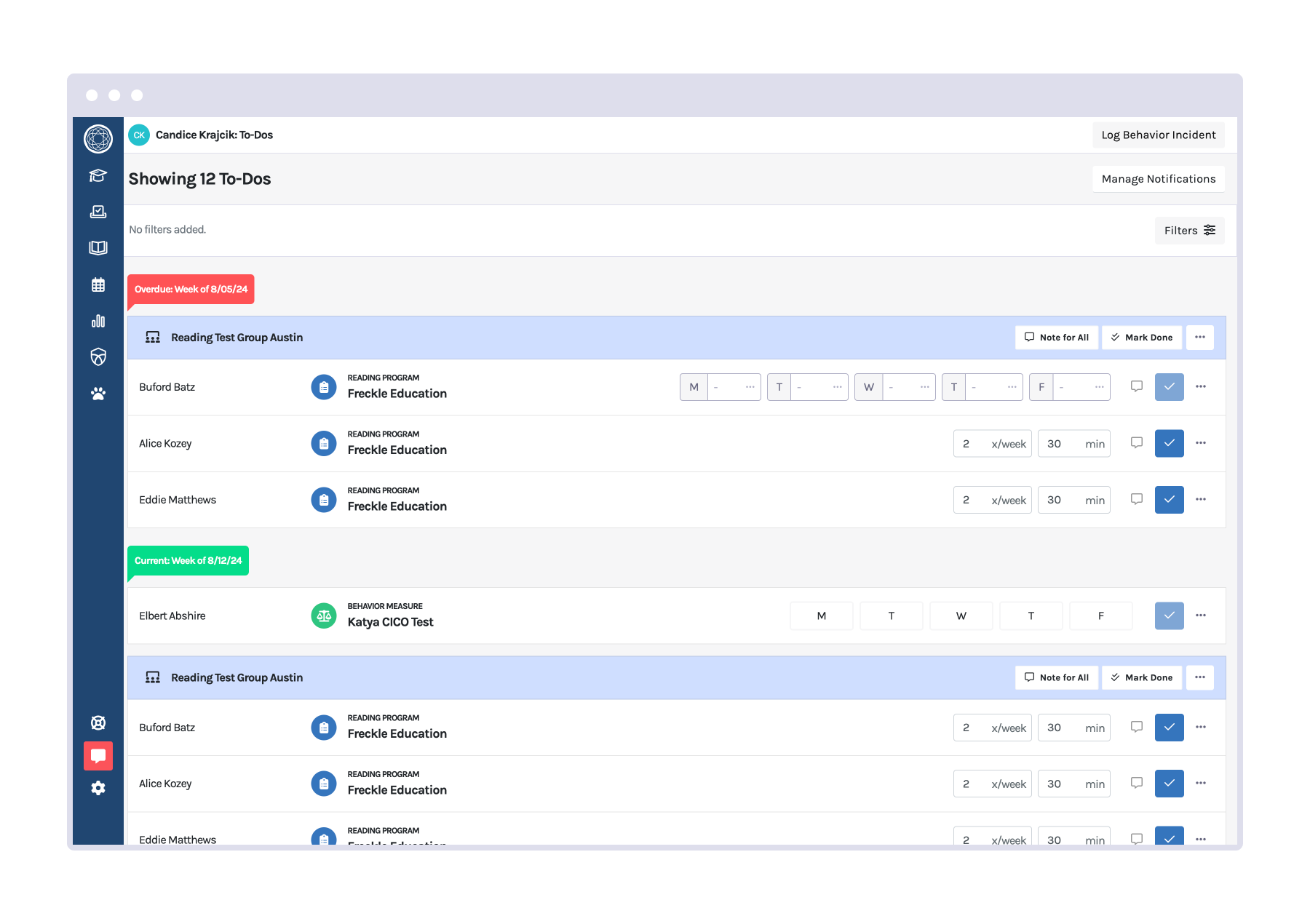Check done for current-week Alice Kozey
The image size is (1310, 924).
click(1170, 784)
